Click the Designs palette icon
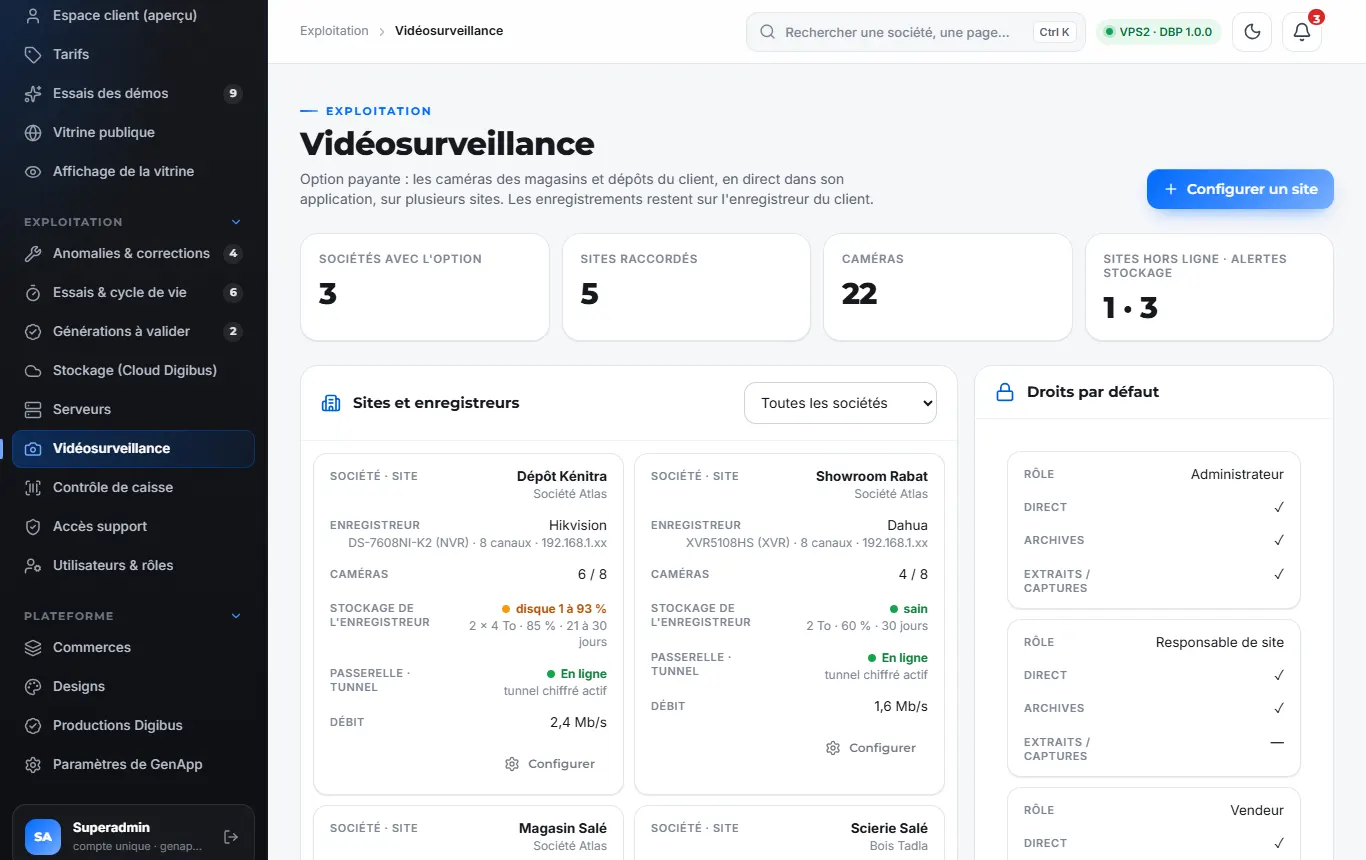Viewport: 1366px width, 860px height. [33, 686]
